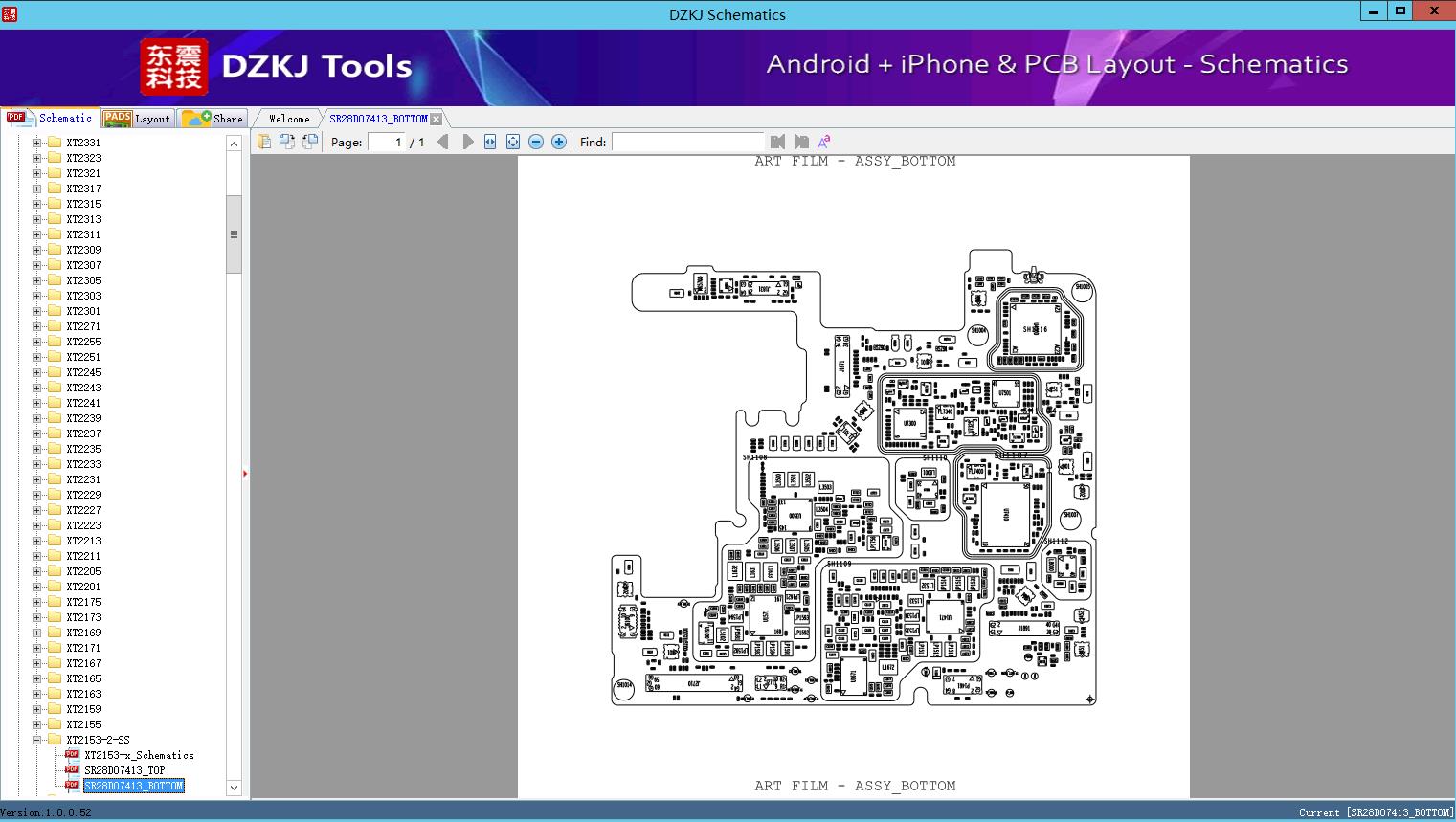
Task: Toggle match case search option
Action: (823, 142)
